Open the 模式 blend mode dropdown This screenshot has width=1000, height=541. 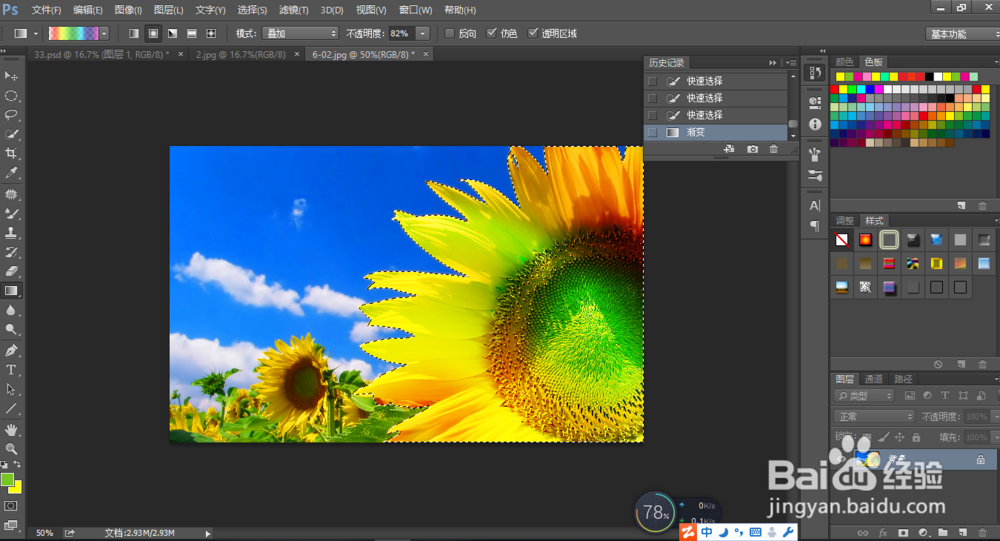pos(300,33)
